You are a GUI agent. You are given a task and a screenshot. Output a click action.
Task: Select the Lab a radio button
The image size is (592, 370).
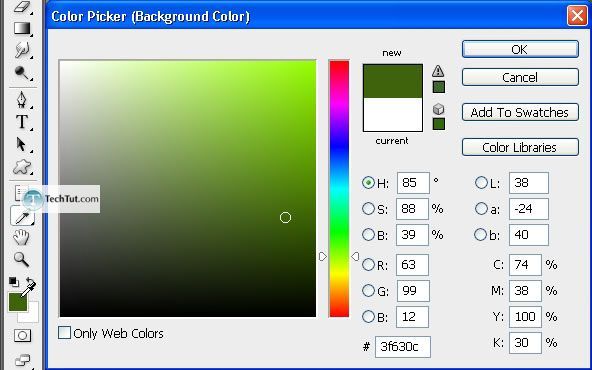481,208
